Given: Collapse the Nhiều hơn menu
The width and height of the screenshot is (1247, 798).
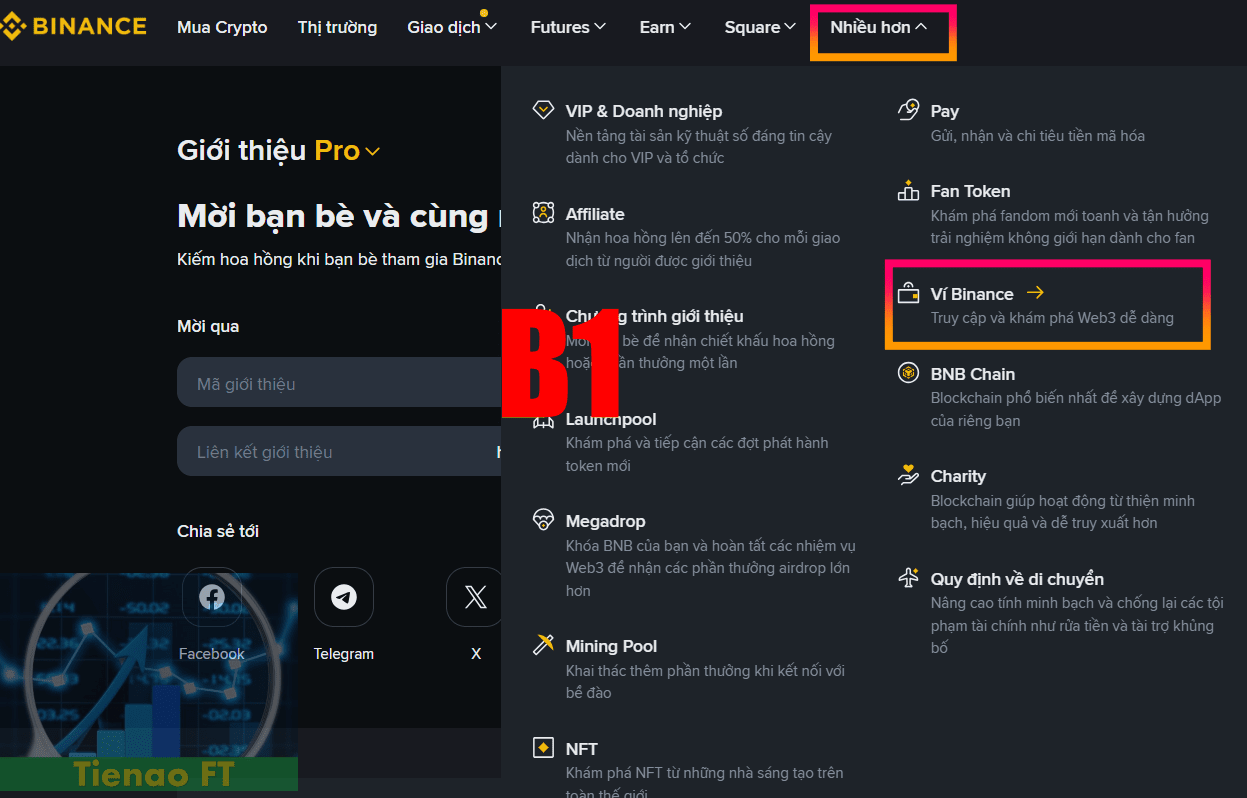Looking at the screenshot, I should pos(879,27).
